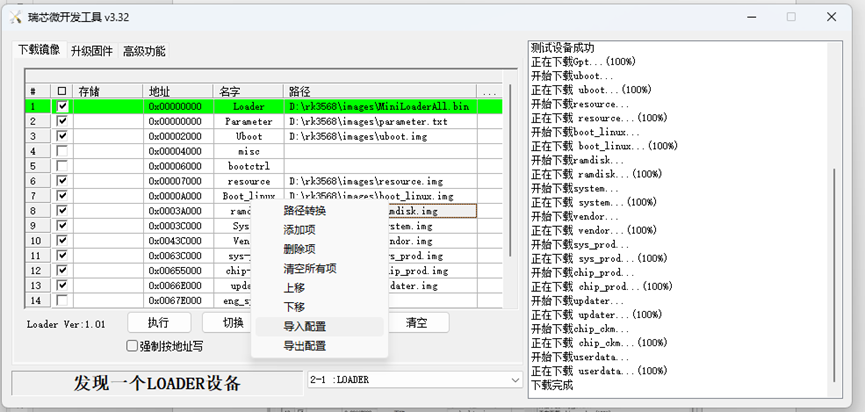Uncheck the Parameter row checkbox

click(63, 121)
